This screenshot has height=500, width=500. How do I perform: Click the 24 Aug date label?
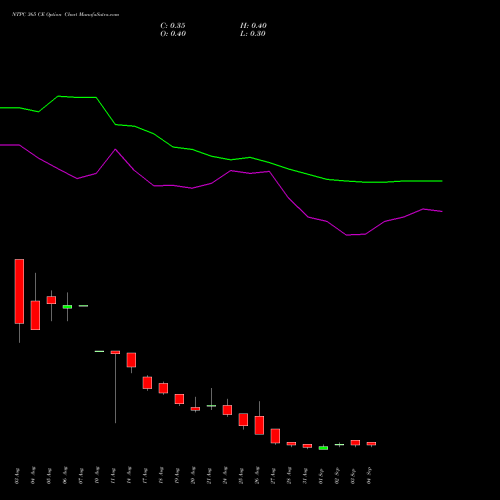click(225, 476)
